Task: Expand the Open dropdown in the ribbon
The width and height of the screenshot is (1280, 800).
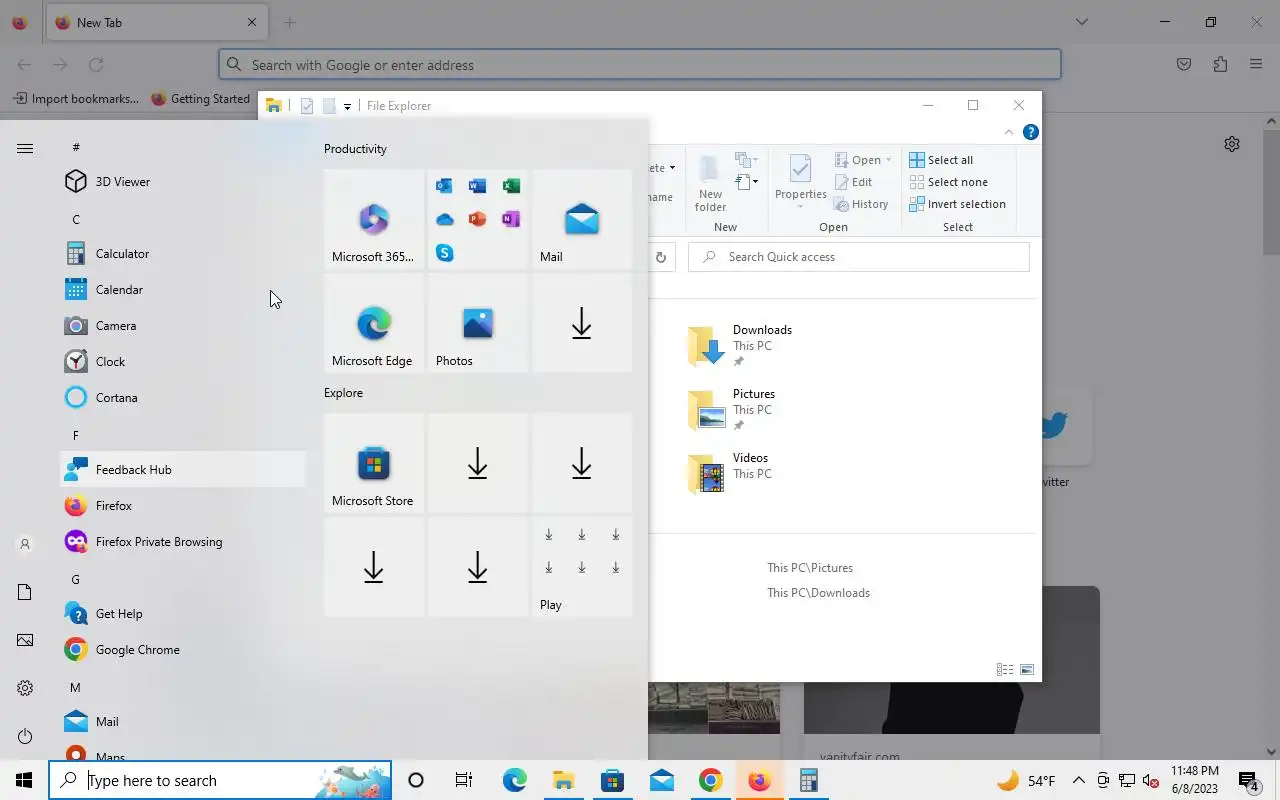Action: tap(863, 160)
